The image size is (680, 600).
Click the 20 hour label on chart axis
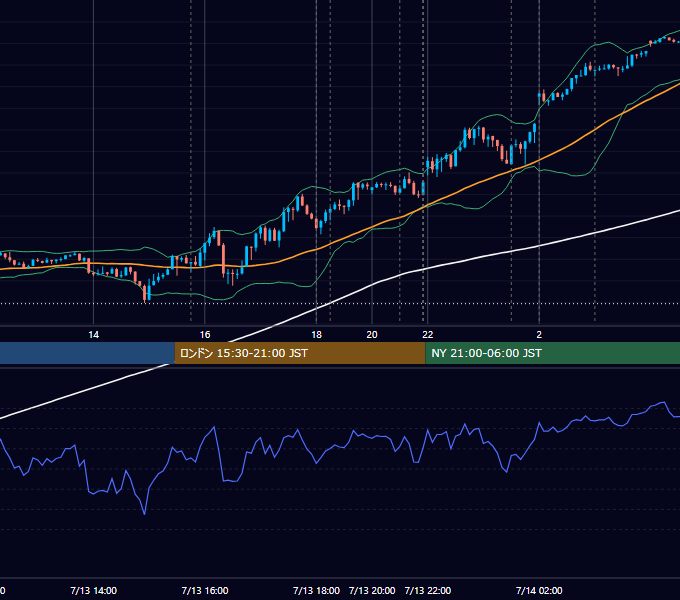[372, 335]
